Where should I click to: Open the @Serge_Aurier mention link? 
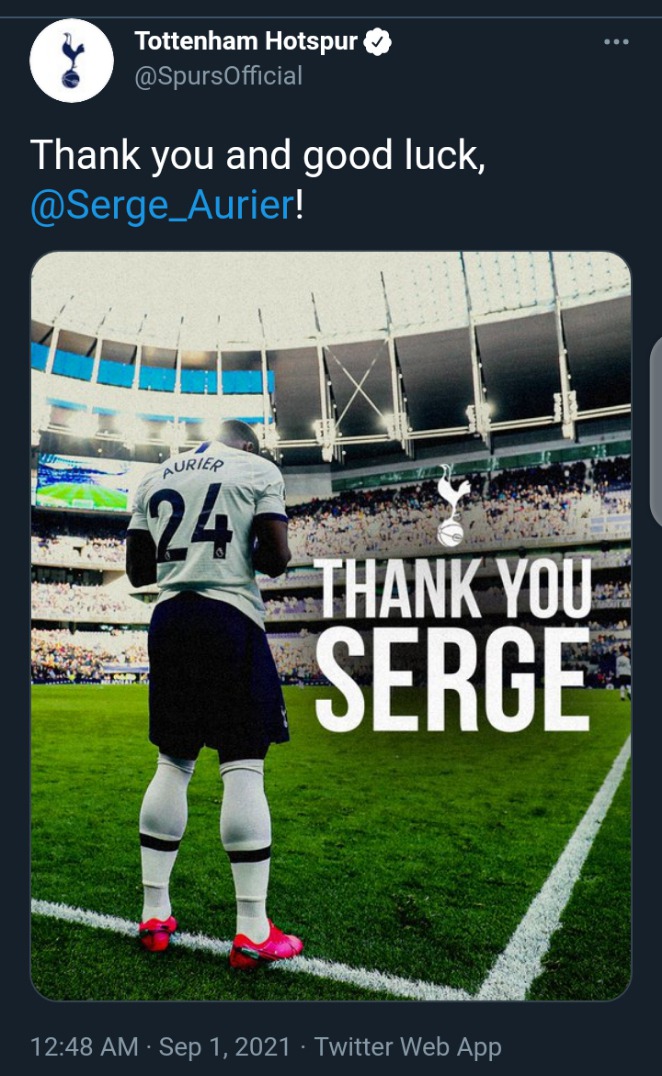click(163, 204)
